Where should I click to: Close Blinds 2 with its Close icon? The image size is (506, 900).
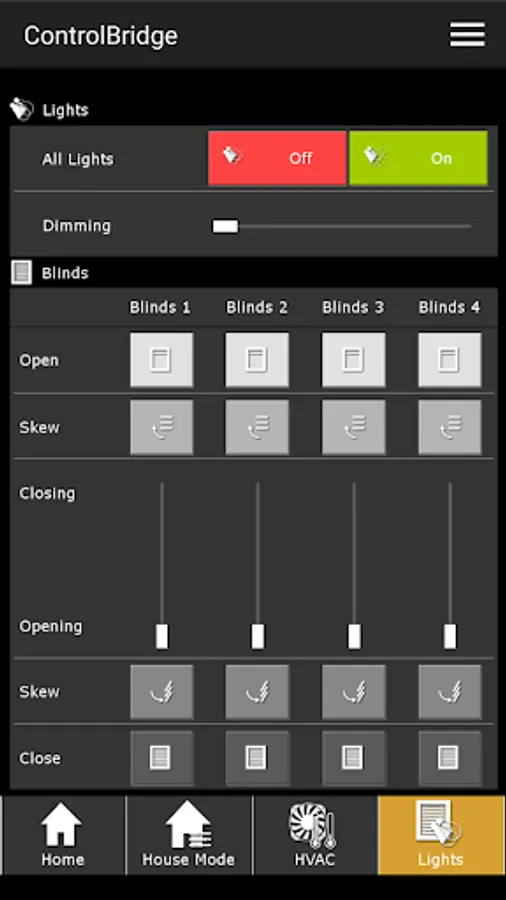[x=257, y=758]
